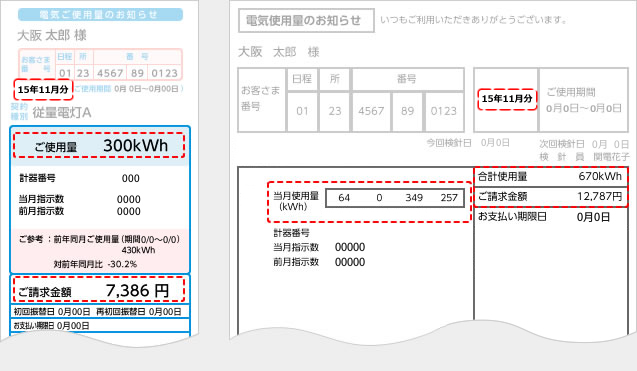Click the blue 電気ご使用量のお知らせ header banner
The image size is (637, 371).
[x=100, y=15]
